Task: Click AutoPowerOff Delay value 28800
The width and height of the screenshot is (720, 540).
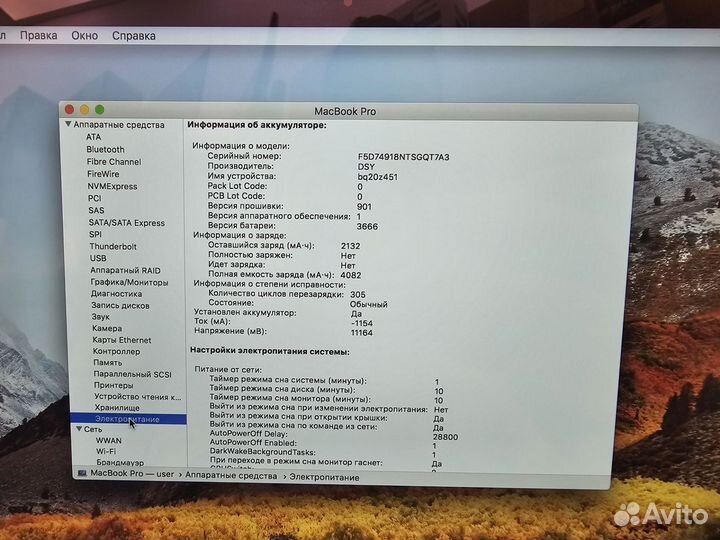Action: tap(445, 437)
